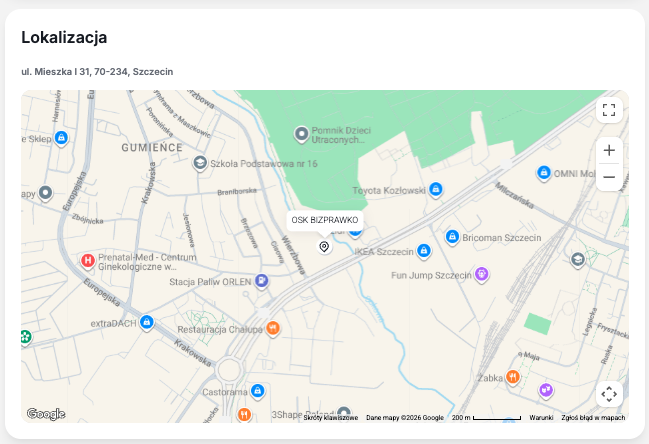Select the Bricoman Szczecin marker
649x444 pixels.
coord(453,237)
